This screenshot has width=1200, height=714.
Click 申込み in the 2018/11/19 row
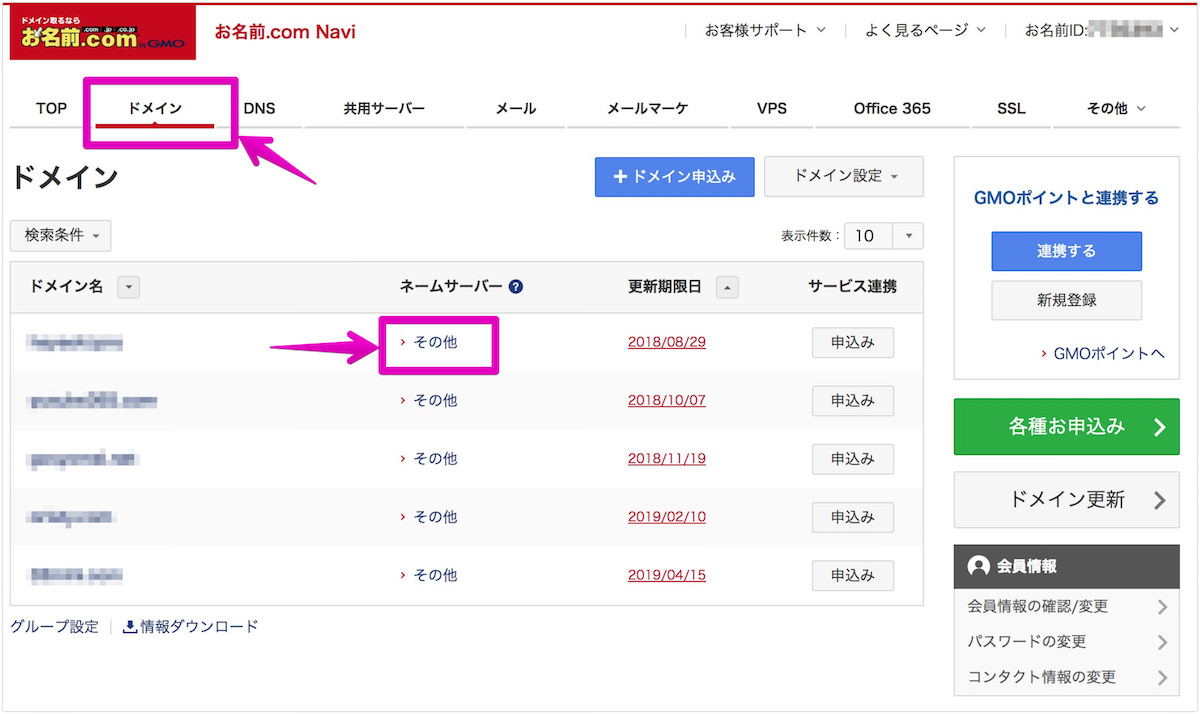click(853, 458)
